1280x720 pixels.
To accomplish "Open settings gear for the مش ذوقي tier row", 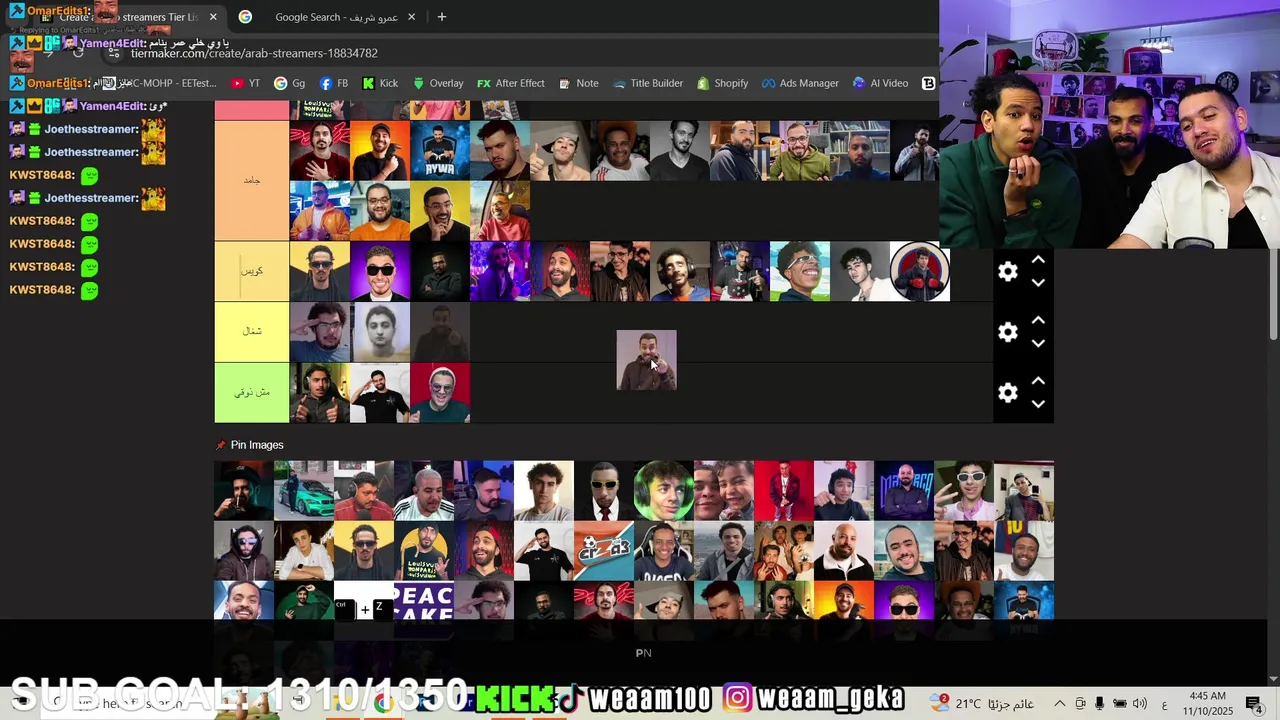I will 1008,393.
